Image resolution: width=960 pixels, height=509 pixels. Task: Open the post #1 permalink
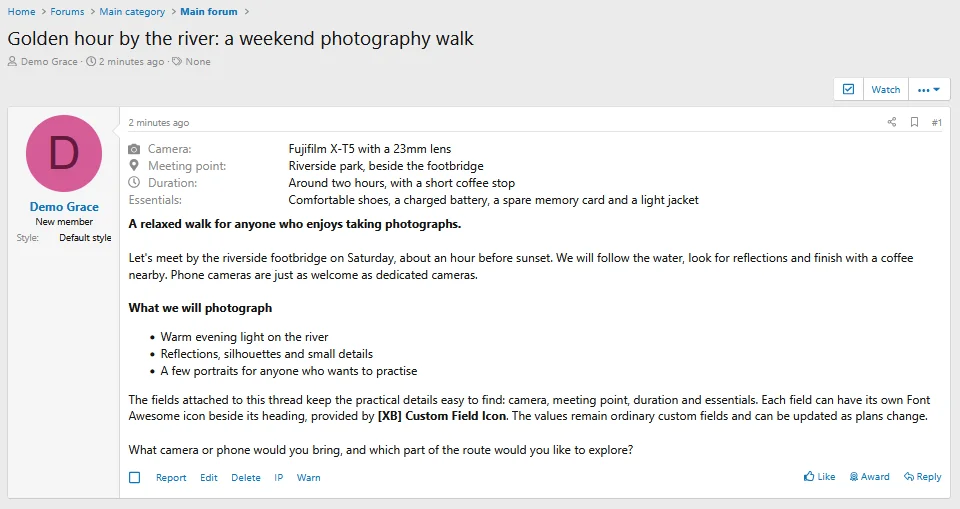937,123
